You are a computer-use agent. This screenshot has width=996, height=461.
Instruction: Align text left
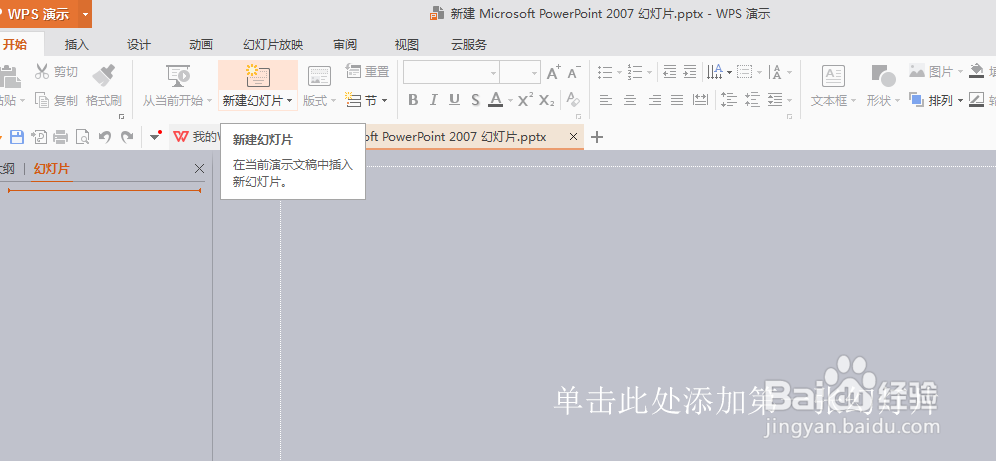click(606, 100)
